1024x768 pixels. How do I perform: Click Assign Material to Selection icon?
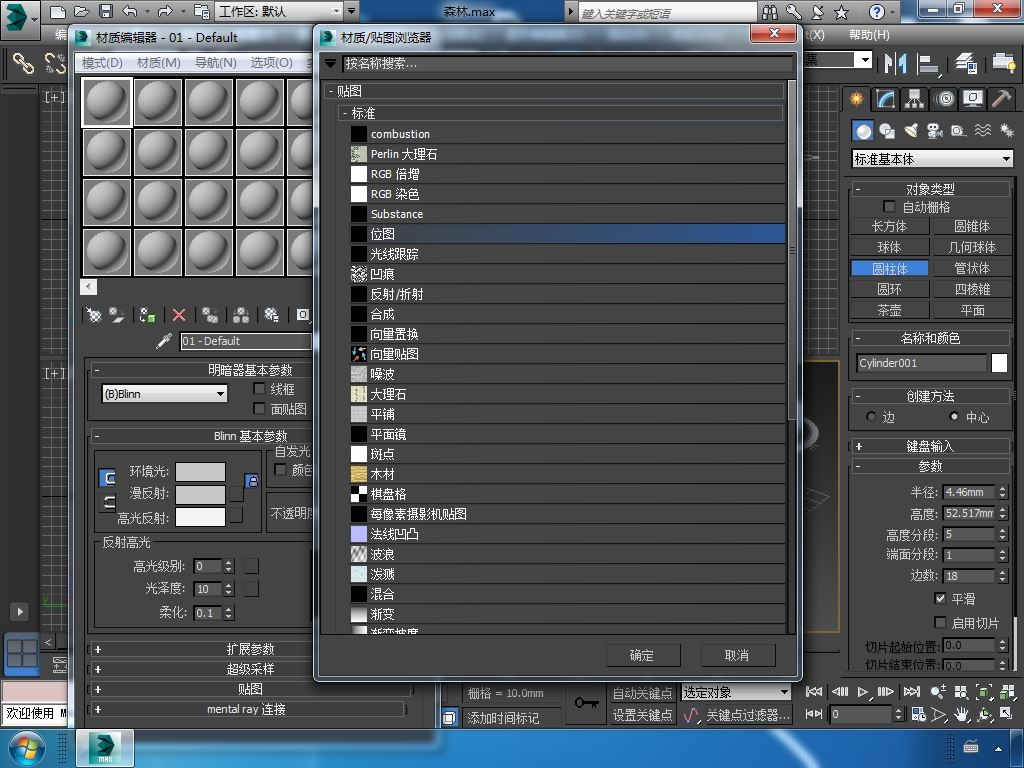click(x=148, y=315)
